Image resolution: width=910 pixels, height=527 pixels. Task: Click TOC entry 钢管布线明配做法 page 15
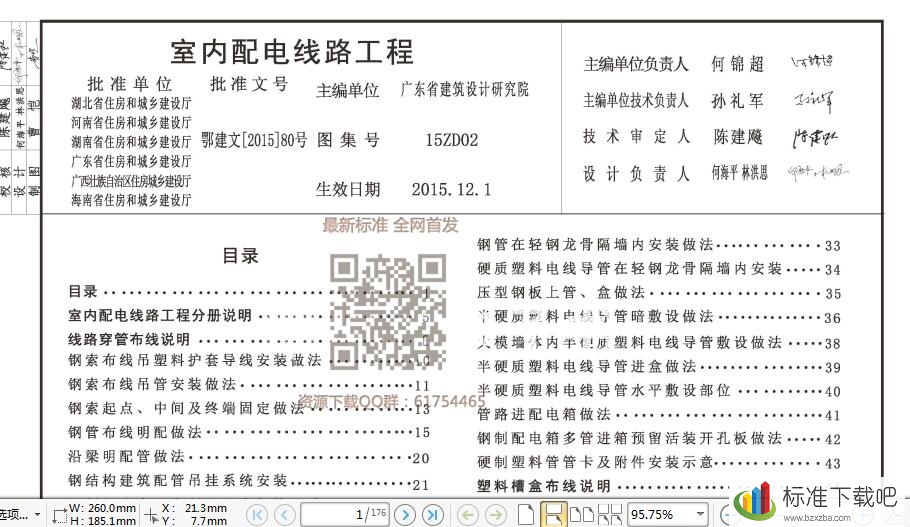coord(248,432)
